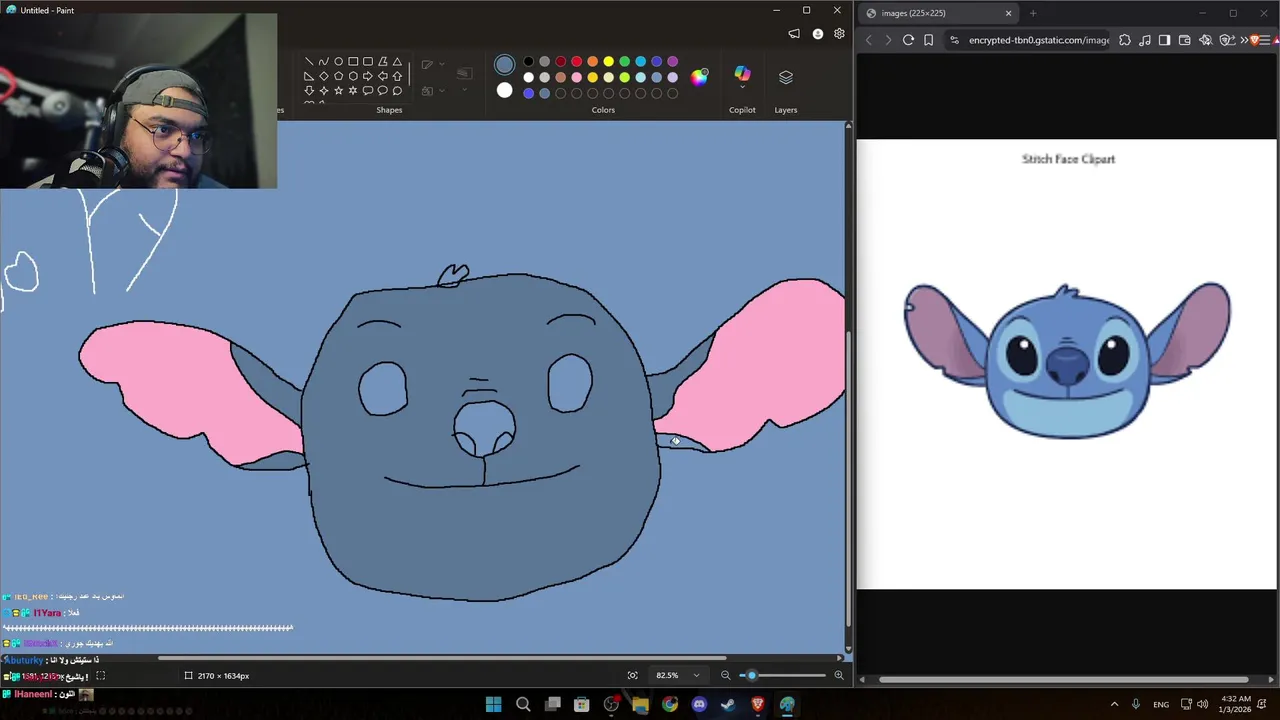This screenshot has width=1280, height=720.
Task: Click the Paint horizontal scrollbar
Action: coord(441,658)
